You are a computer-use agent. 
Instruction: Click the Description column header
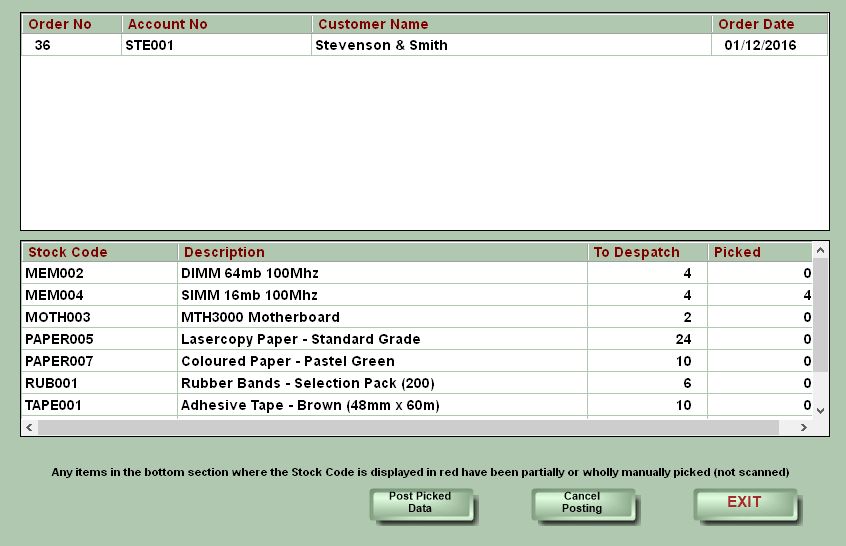383,252
